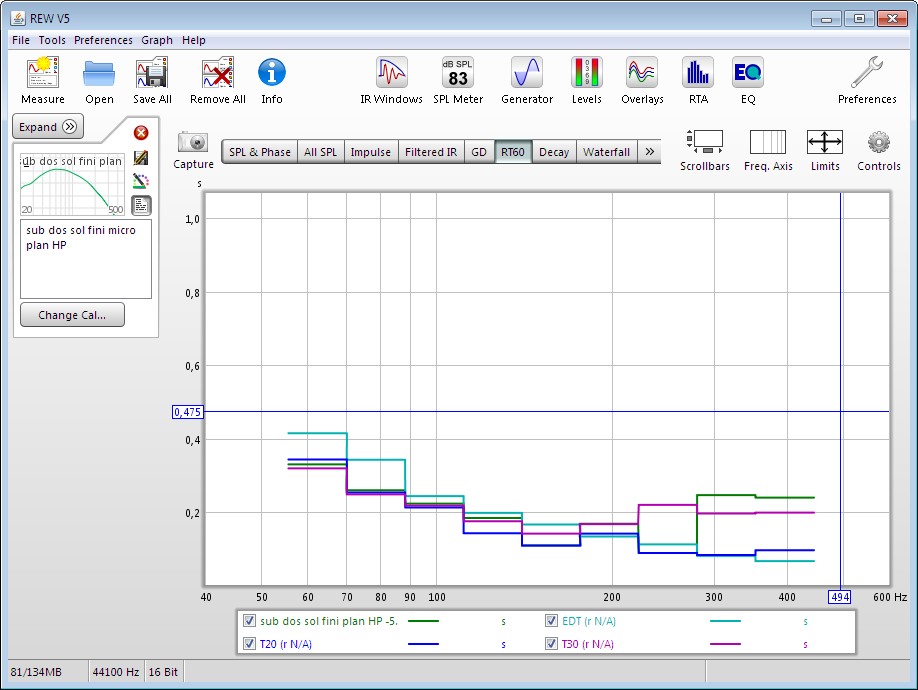Capture the graph with camera icon

(193, 142)
